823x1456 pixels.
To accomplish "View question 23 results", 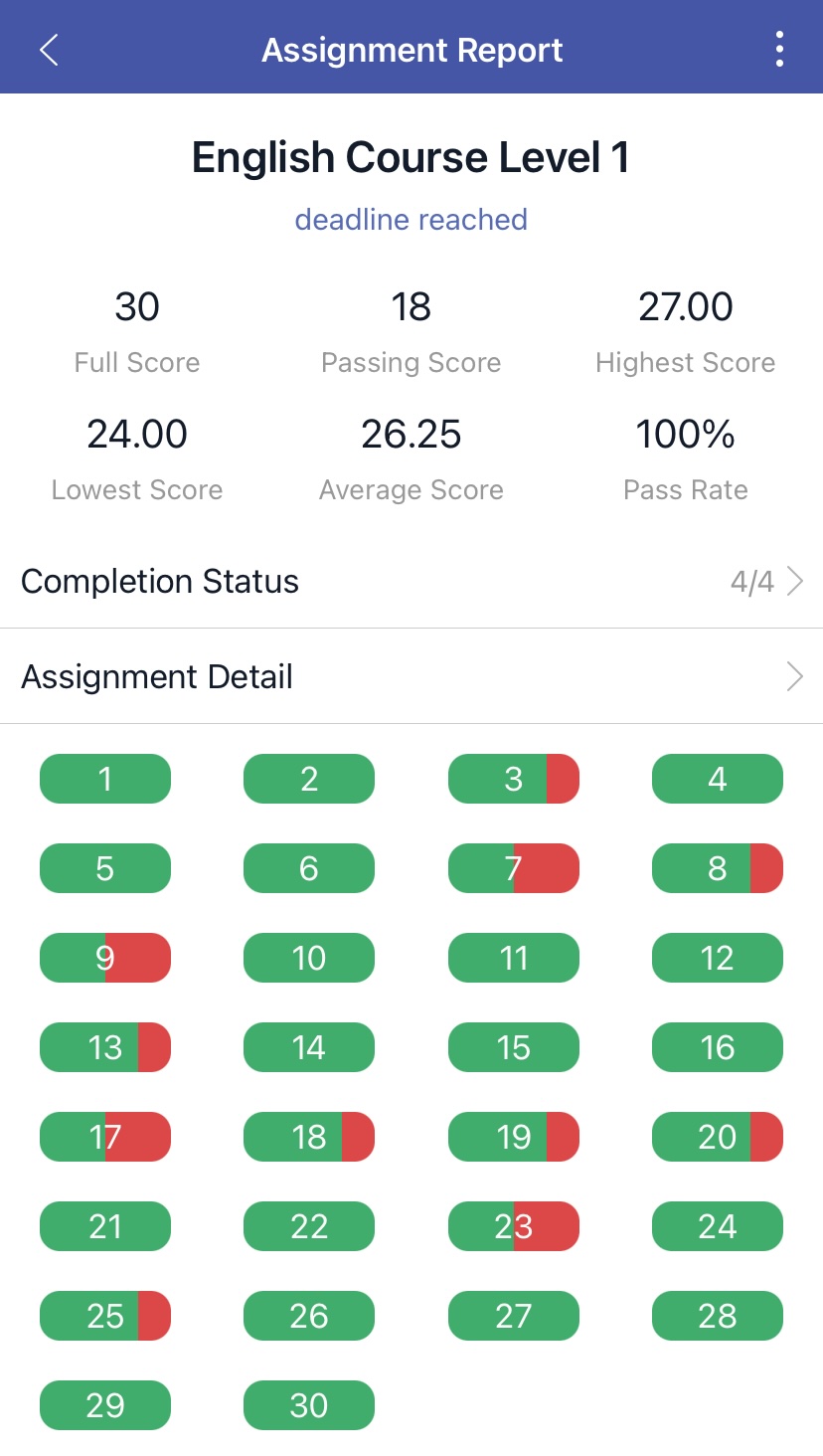I will [514, 1226].
